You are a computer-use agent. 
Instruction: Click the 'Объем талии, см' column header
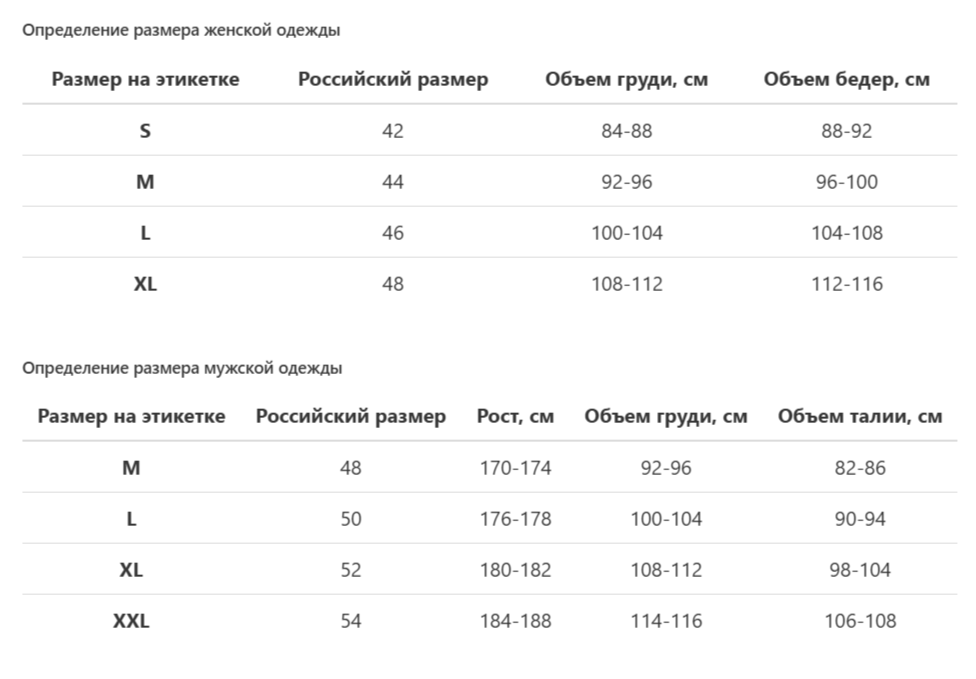click(860, 417)
